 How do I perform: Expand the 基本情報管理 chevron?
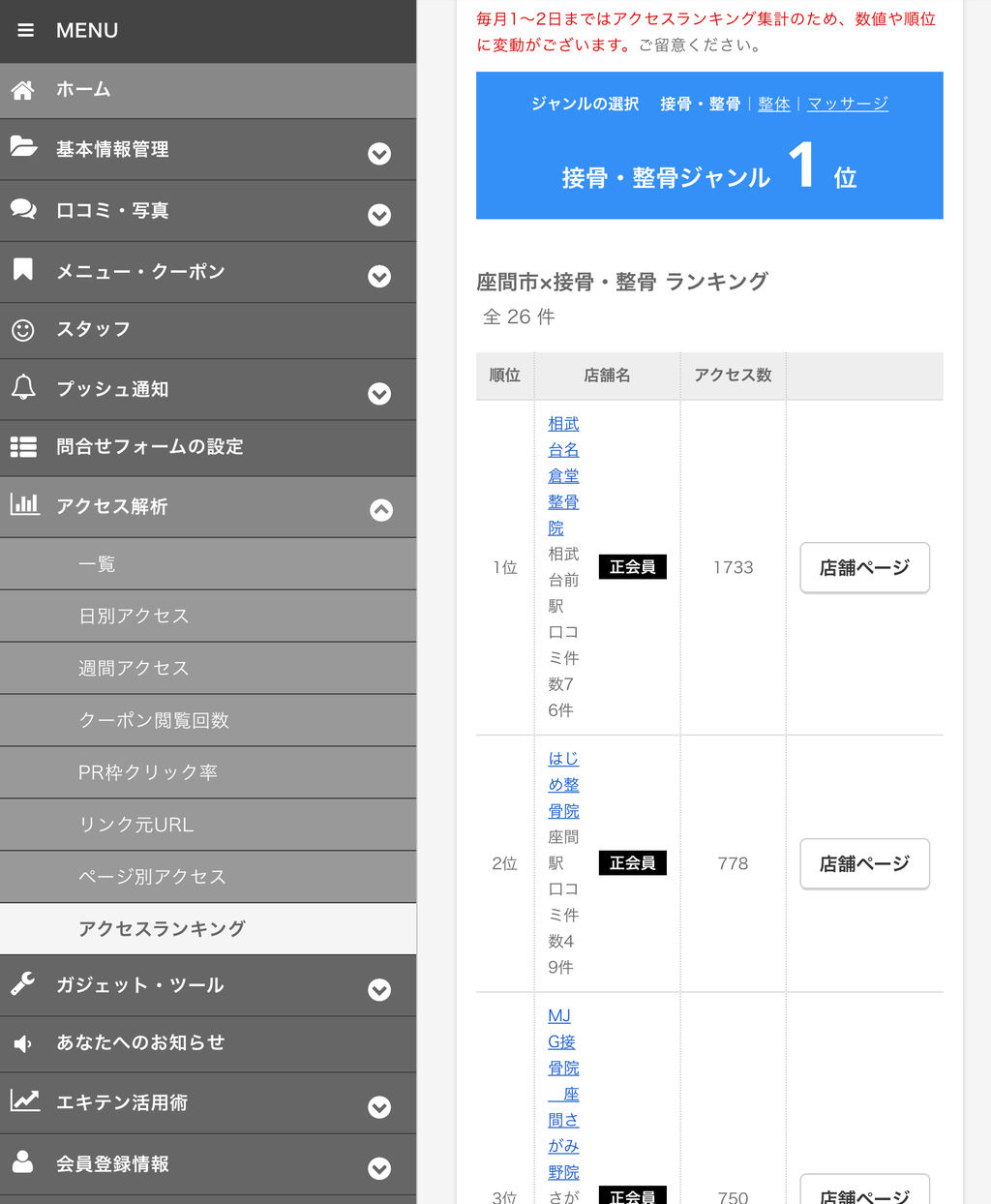[379, 154]
